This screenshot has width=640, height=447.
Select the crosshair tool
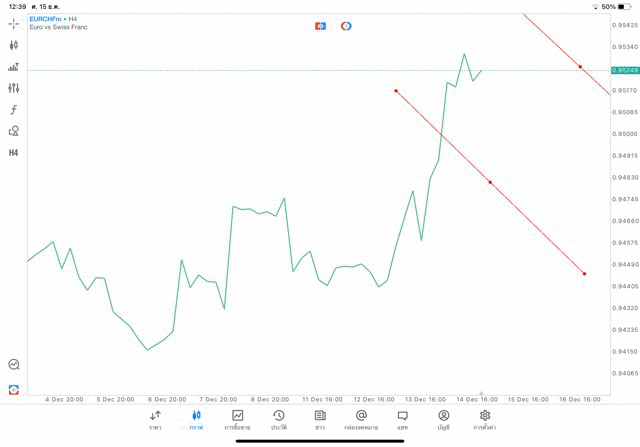[x=14, y=22]
